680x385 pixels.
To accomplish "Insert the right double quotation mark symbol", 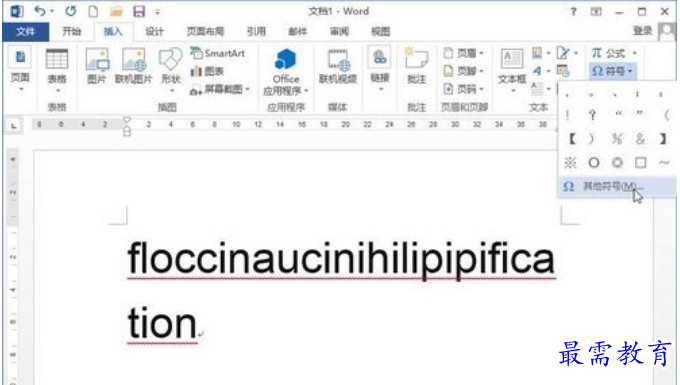I will point(640,114).
